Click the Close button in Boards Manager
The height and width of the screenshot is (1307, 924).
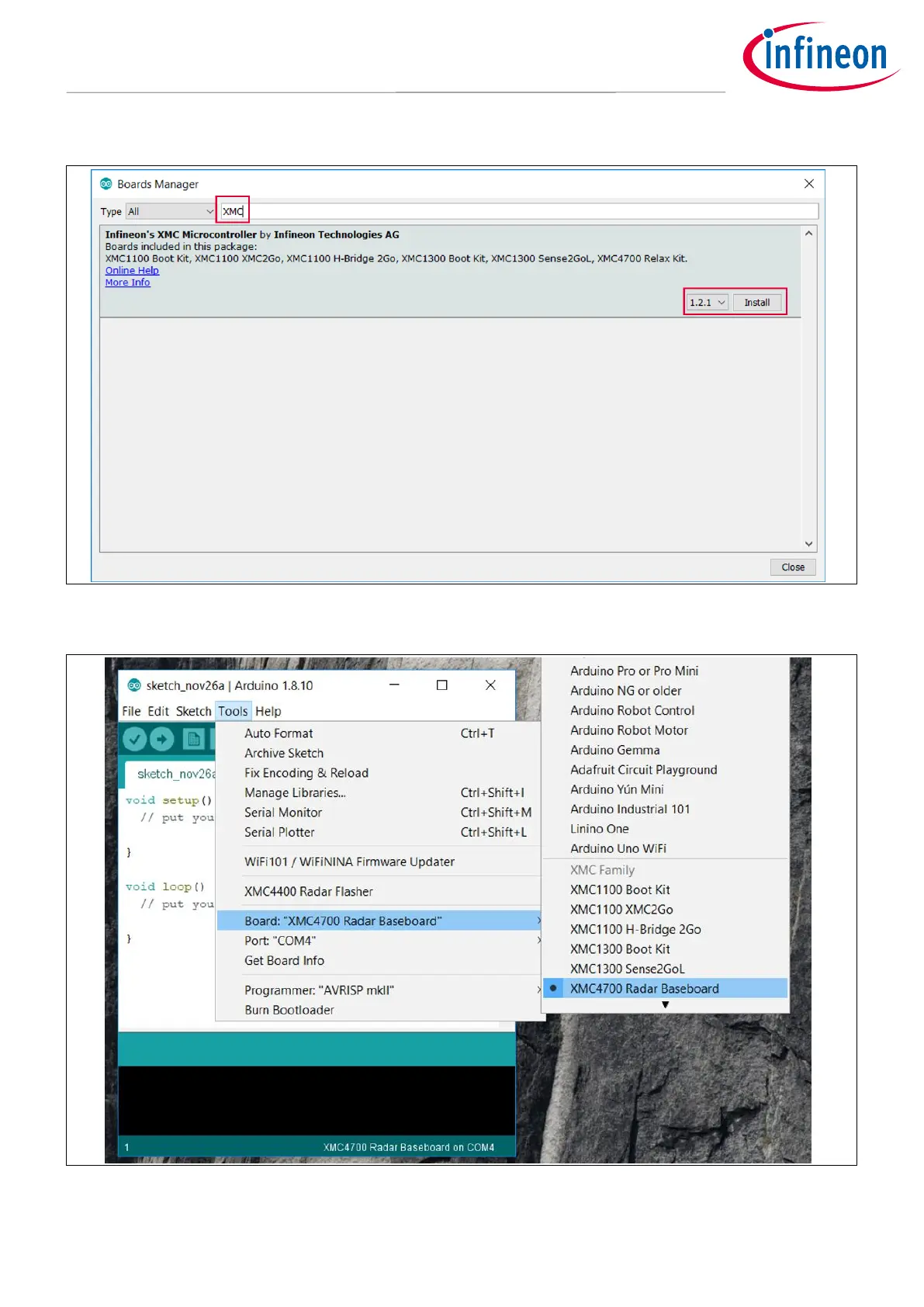[x=793, y=567]
